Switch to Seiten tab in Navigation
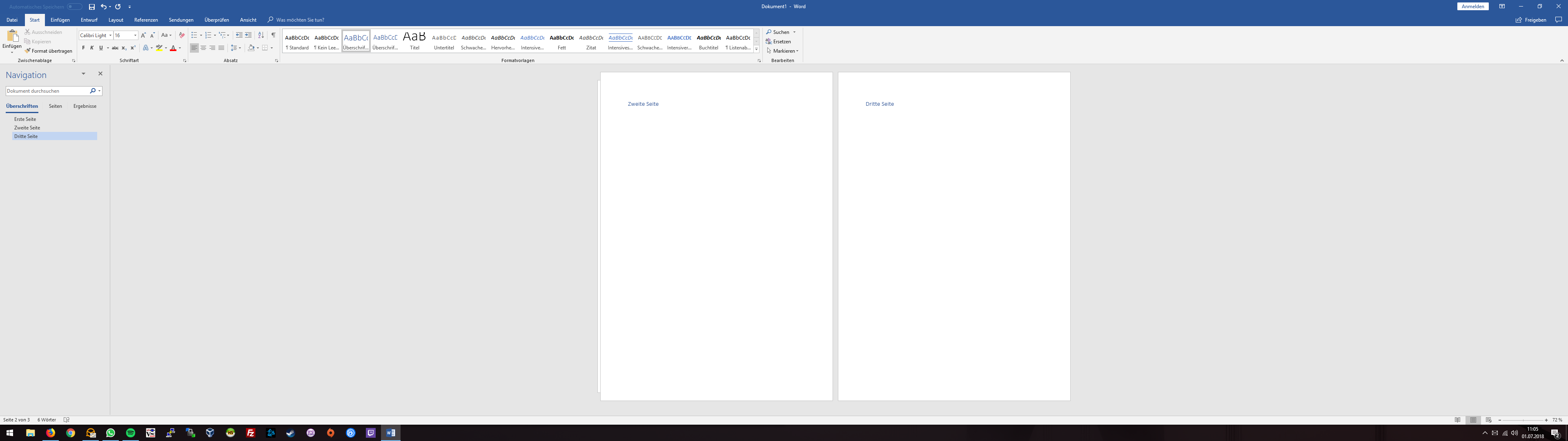Viewport: 1568px width, 441px height. point(56,106)
